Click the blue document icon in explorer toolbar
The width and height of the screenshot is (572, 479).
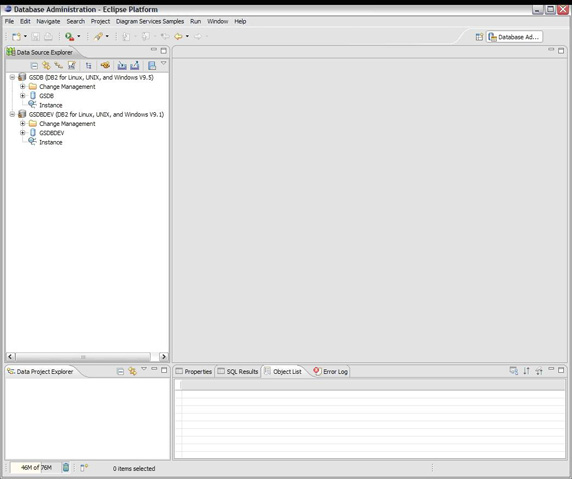(152, 66)
